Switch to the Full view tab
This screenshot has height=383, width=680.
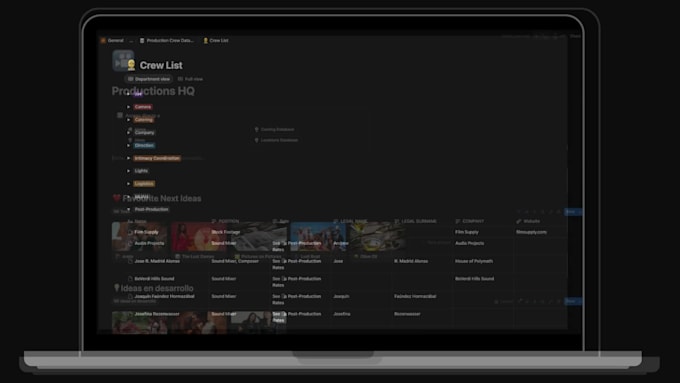[190, 79]
